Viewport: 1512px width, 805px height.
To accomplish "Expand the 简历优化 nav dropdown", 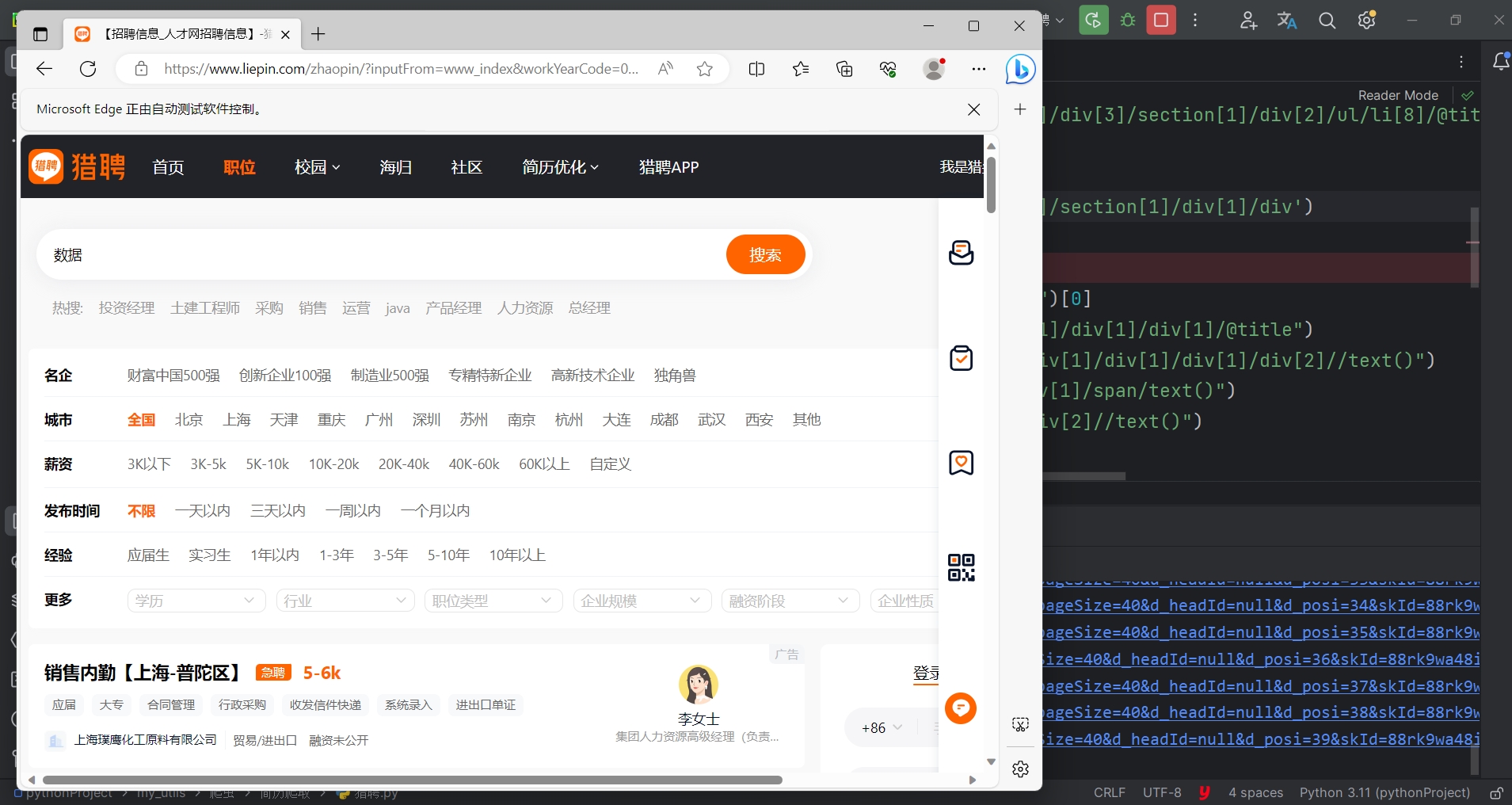I will coord(560,167).
